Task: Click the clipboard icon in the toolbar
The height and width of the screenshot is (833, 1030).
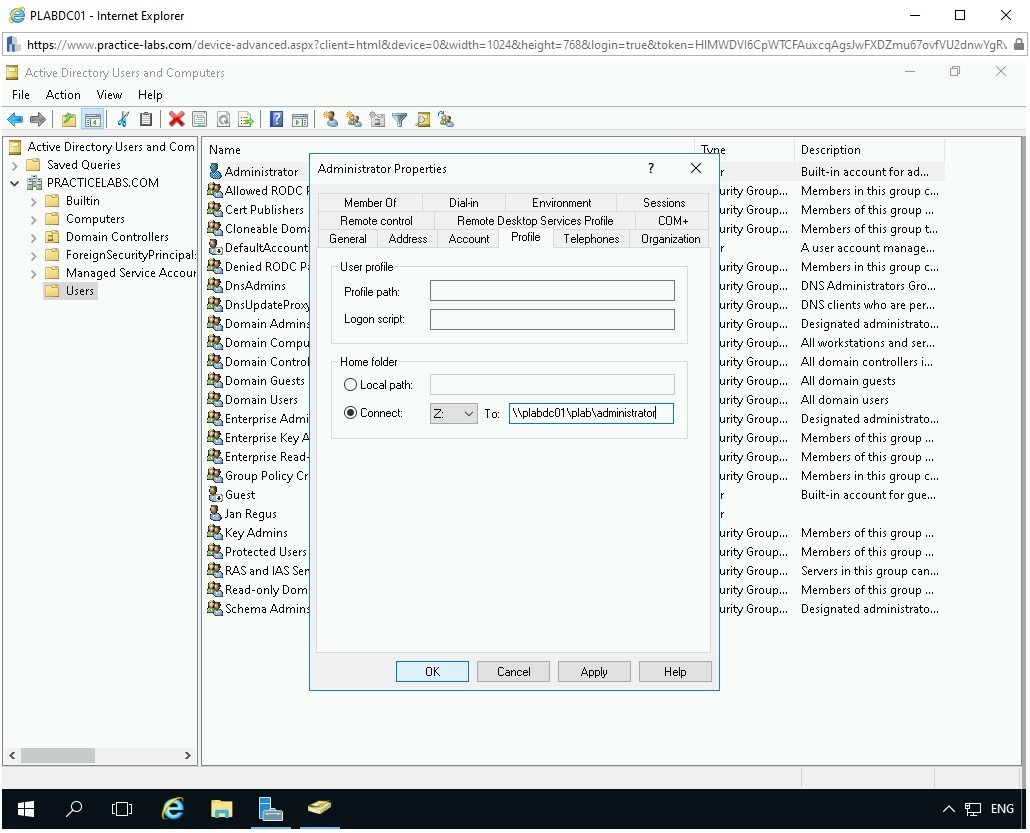Action: tap(146, 120)
